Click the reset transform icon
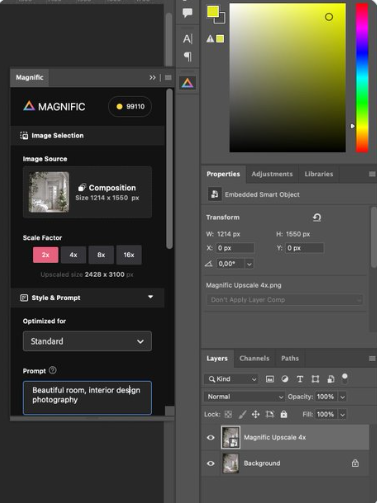 click(317, 218)
